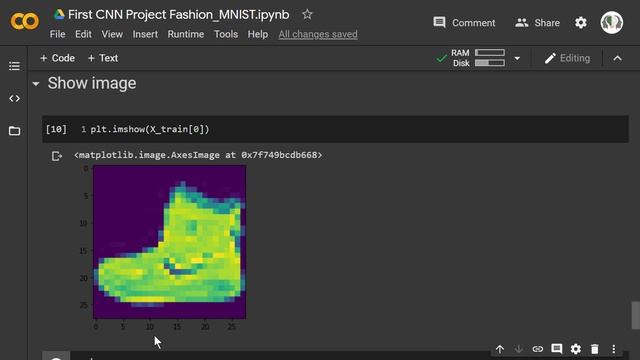Collapse the Show image section

(x=36, y=84)
